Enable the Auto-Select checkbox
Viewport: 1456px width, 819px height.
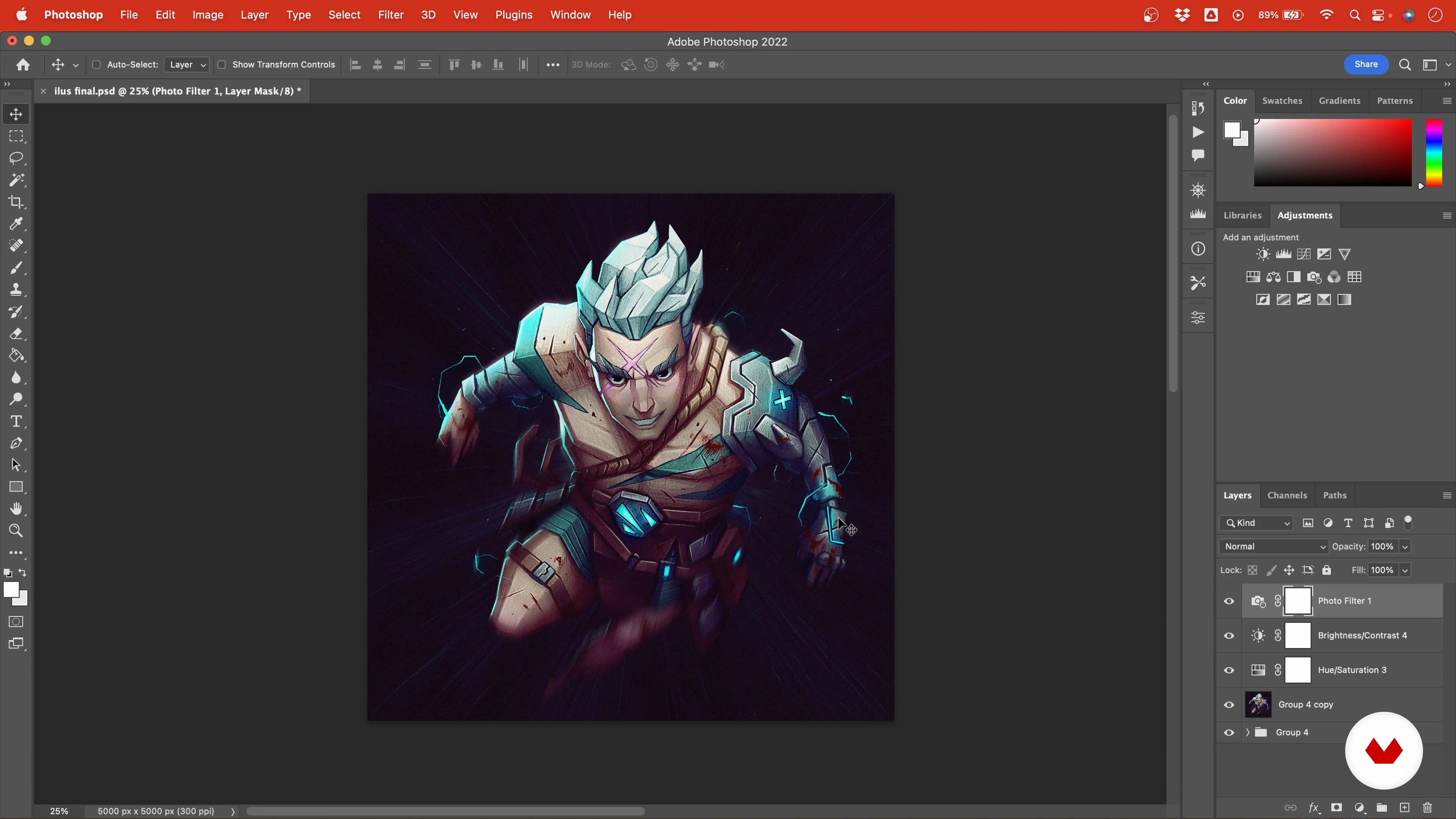point(96,64)
